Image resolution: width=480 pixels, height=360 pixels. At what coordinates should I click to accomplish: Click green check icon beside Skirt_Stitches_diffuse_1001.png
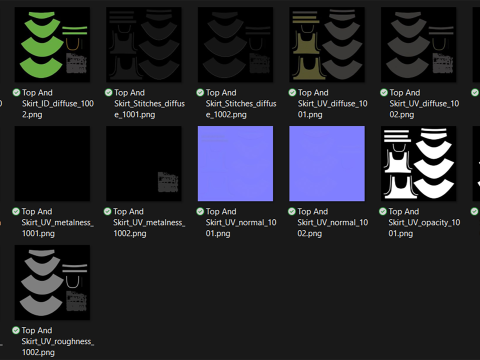(108, 92)
